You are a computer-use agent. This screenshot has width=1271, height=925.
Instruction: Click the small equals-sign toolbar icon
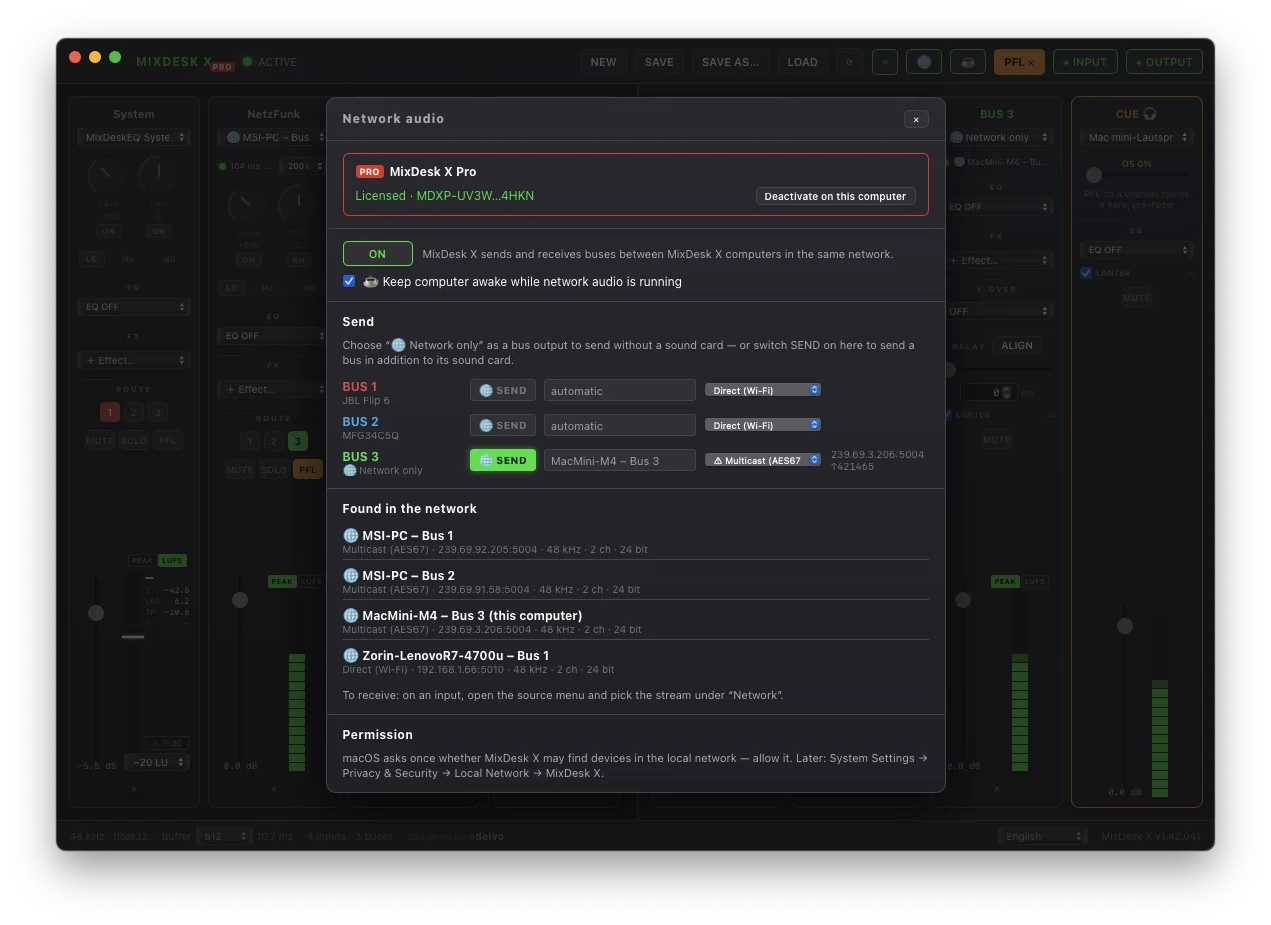(884, 62)
